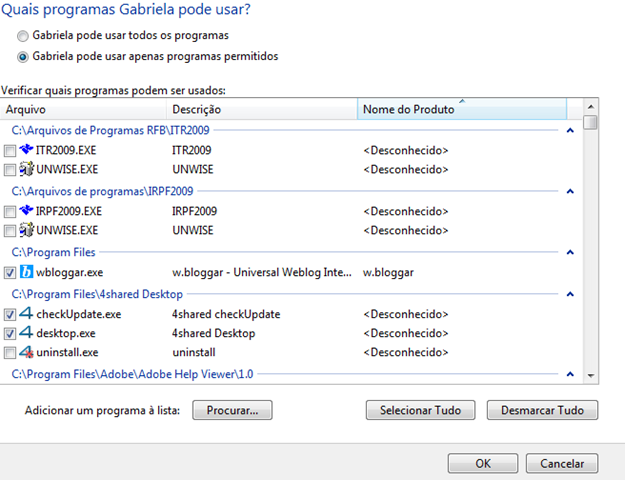
Task: Check the IRPF2009.EXE checkbox
Action: coord(10,212)
